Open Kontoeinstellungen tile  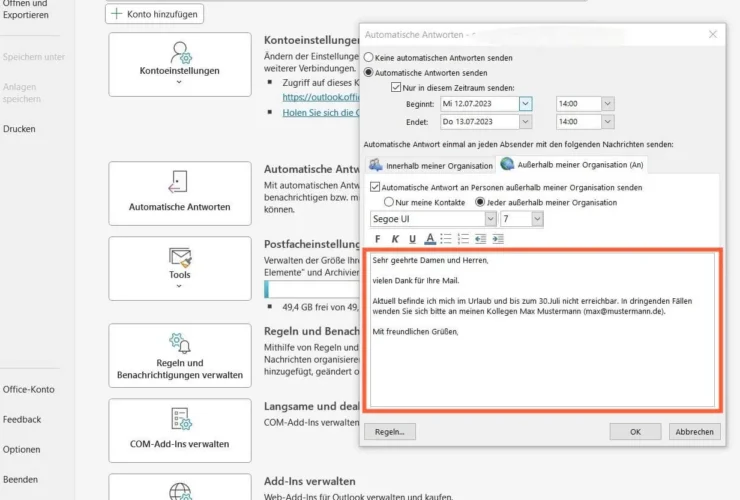point(180,64)
